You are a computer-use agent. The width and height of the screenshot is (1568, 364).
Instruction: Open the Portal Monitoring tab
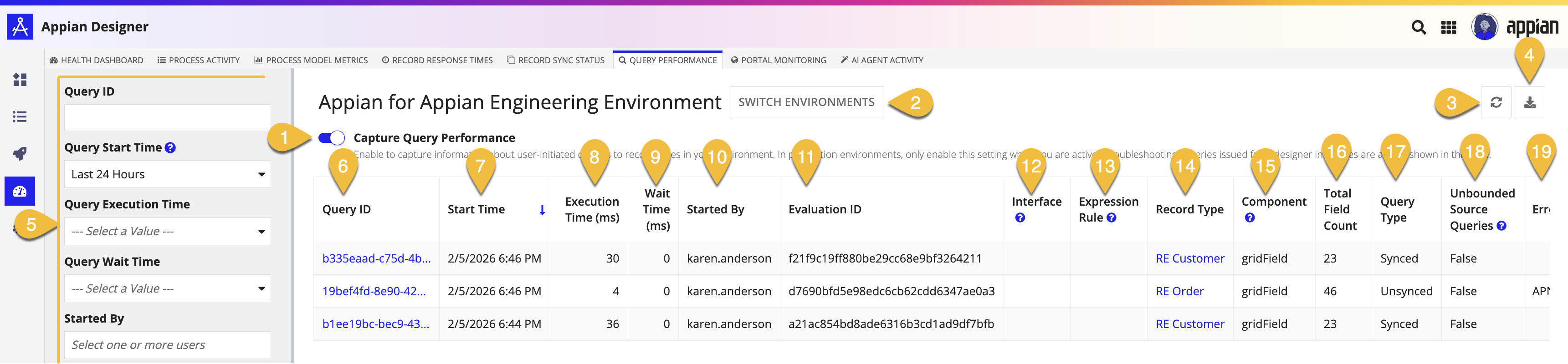[x=779, y=60]
